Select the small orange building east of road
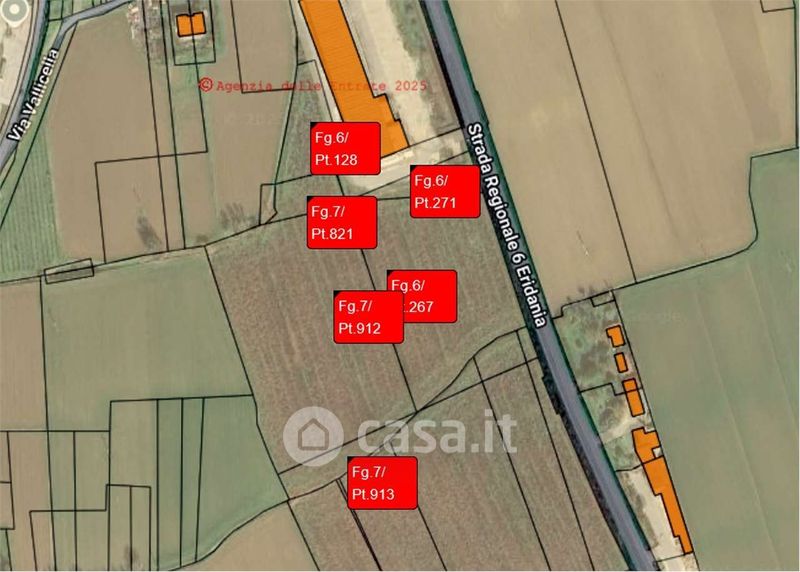The height and width of the screenshot is (572, 800). (616, 336)
